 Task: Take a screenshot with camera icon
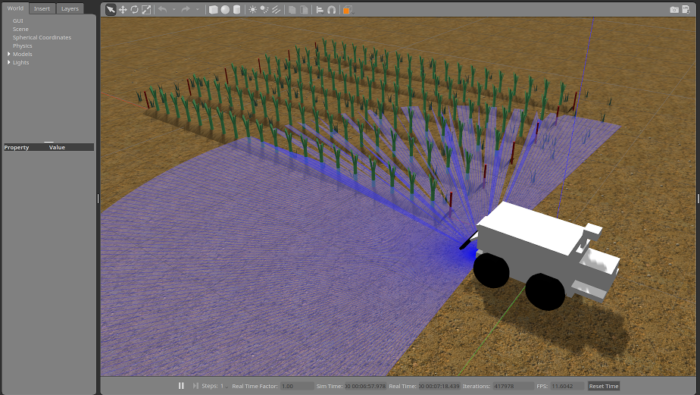pyautogui.click(x=674, y=9)
